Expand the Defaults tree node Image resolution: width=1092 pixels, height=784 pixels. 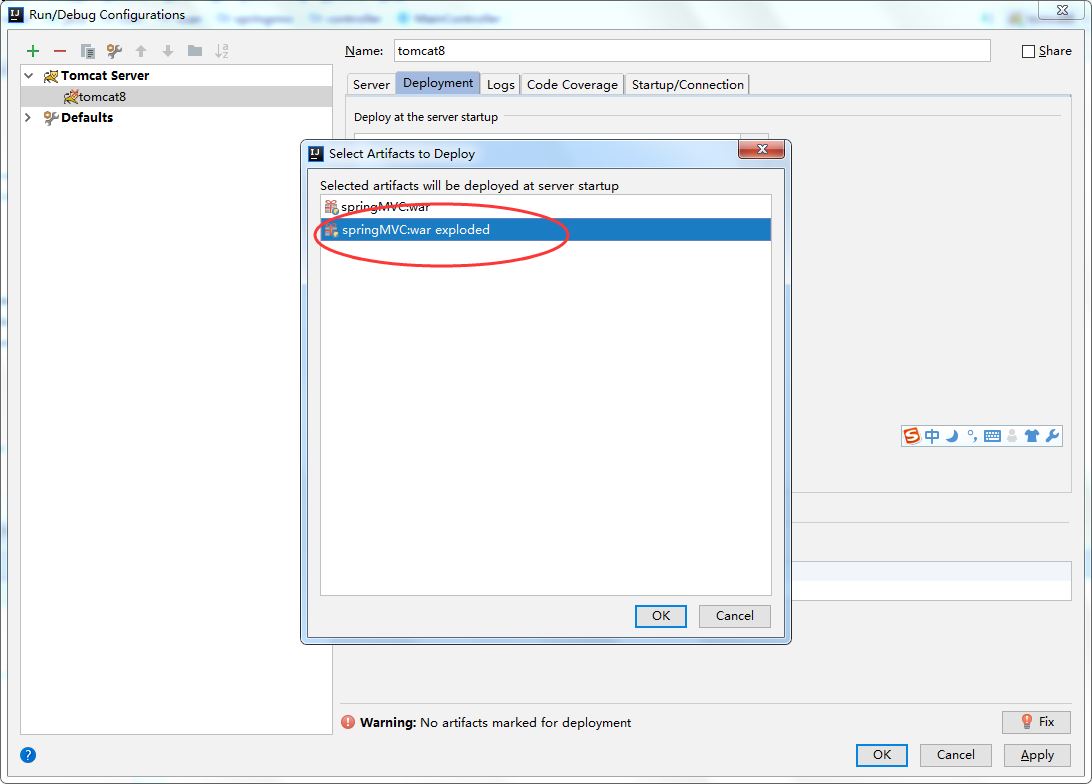(28, 117)
